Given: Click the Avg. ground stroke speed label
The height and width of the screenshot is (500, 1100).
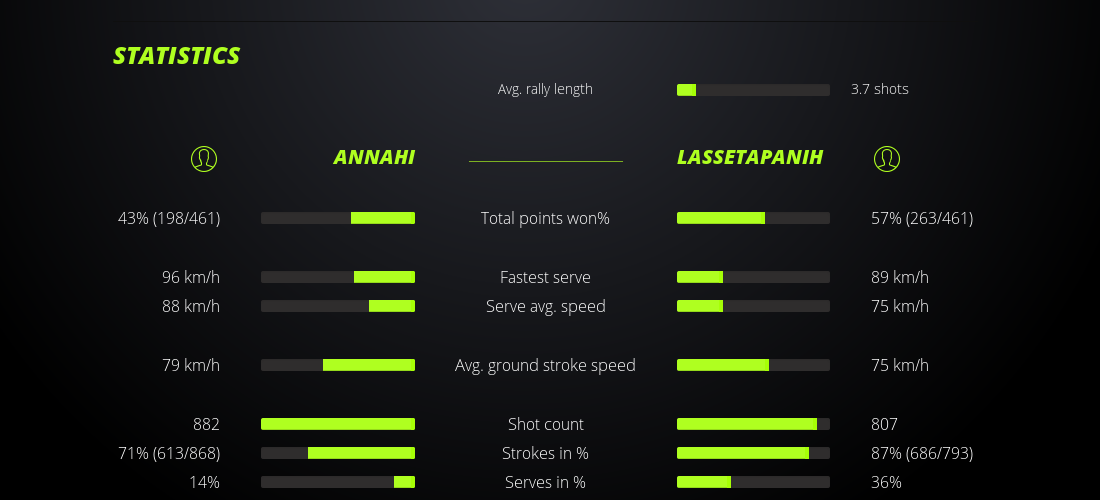Looking at the screenshot, I should click(x=545, y=365).
